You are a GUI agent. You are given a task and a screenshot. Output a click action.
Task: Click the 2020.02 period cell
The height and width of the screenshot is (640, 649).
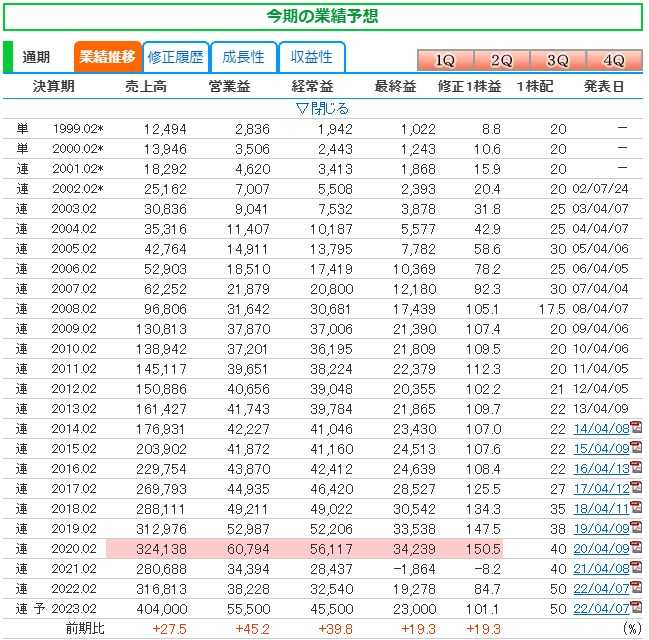74,549
